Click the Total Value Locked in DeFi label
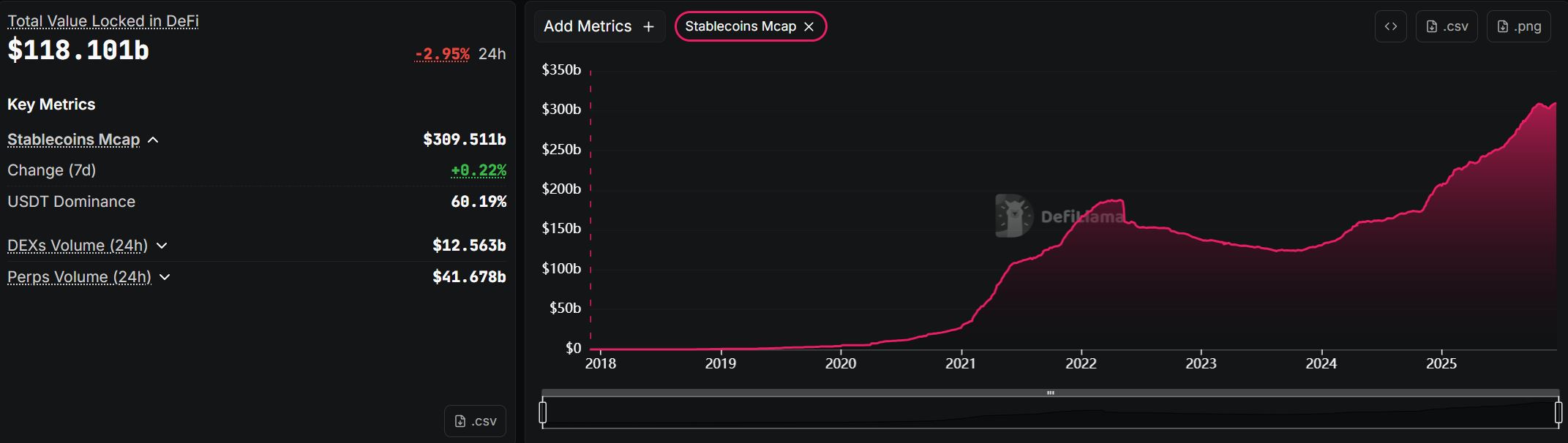Screen dimensions: 1568x443 pos(102,21)
